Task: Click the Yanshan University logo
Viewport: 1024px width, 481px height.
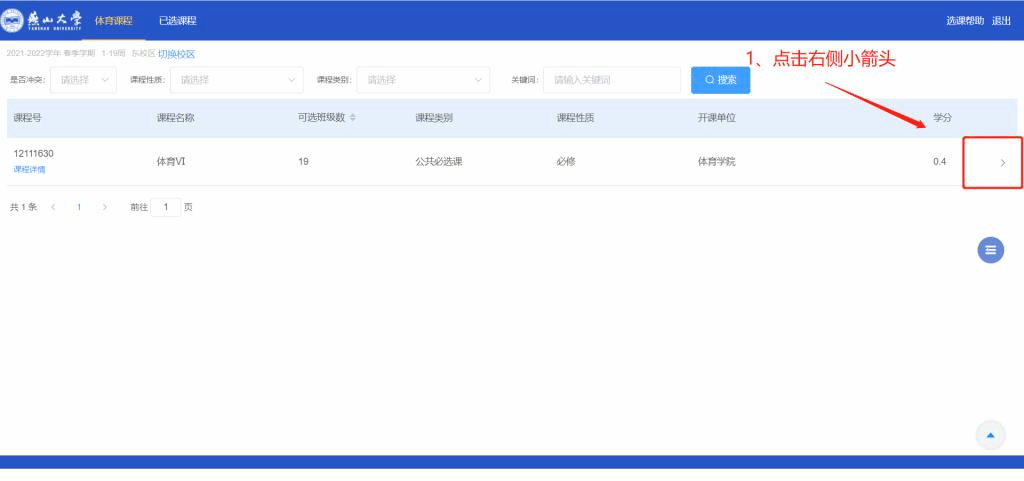Action: (42, 20)
